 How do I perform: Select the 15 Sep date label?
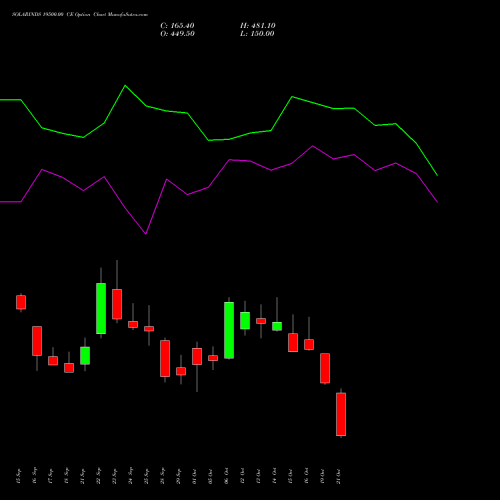pyautogui.click(x=18, y=476)
